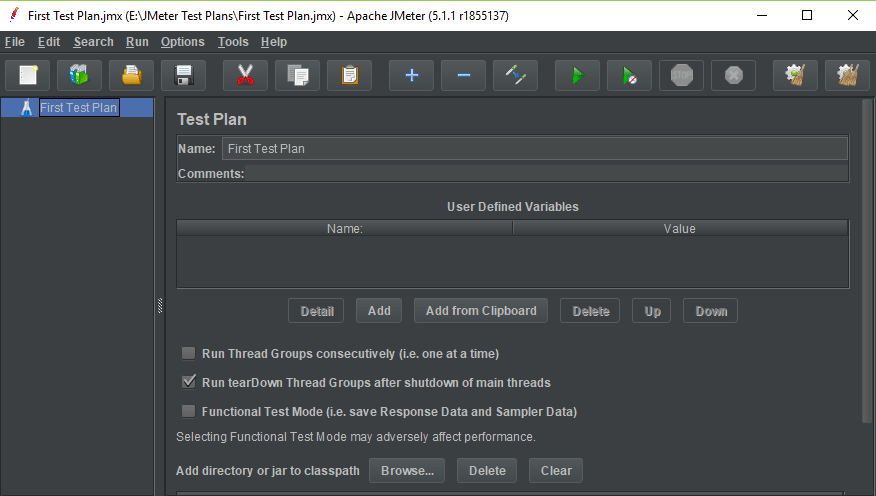Click Delete button under variables table

click(x=590, y=311)
